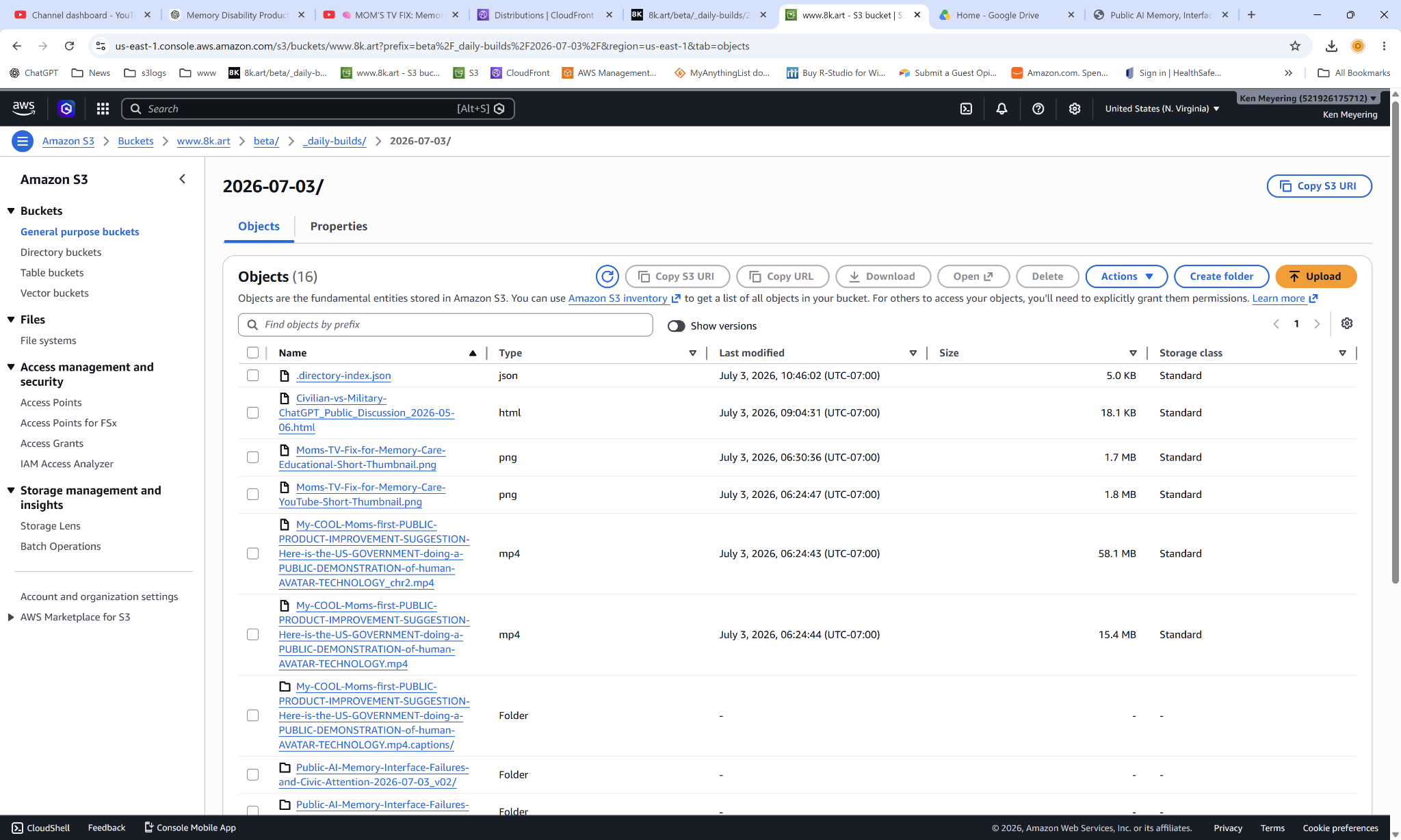Collapse the Amazon S3 side panel
Image resolution: width=1401 pixels, height=840 pixels.
pos(182,179)
